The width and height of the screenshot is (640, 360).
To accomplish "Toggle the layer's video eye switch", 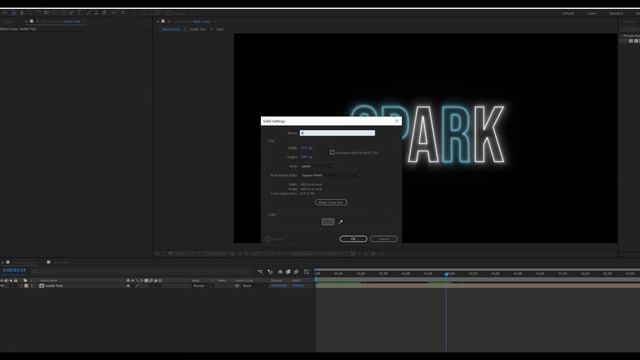I will coord(2,286).
